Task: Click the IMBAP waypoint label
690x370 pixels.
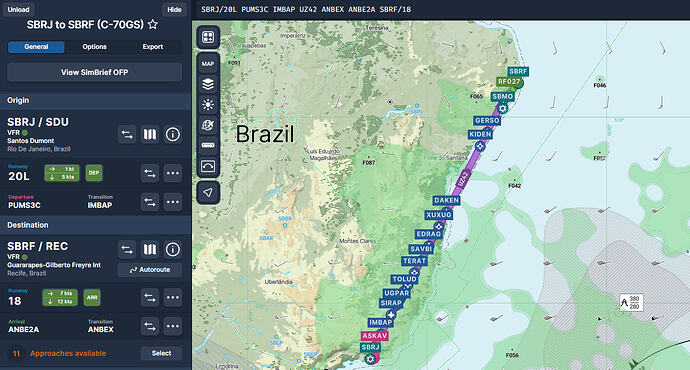Action: click(x=380, y=322)
